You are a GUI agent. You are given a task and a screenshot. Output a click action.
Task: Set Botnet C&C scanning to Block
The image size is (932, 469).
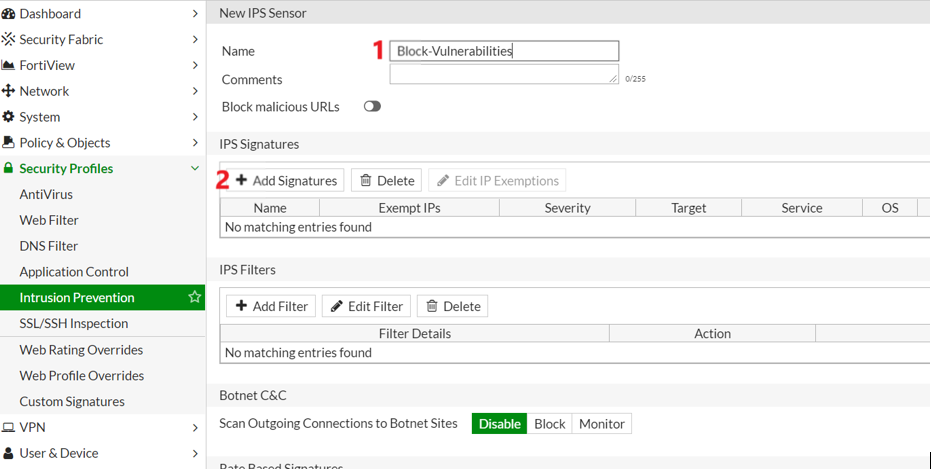[x=549, y=424]
